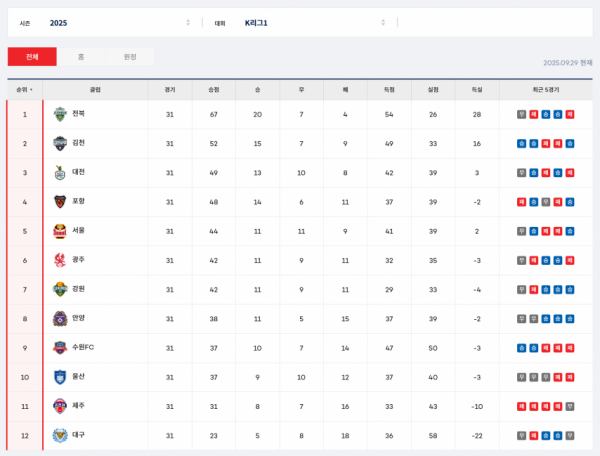Click 수원FC's goals conceded 50
The image size is (600, 456).
433,348
